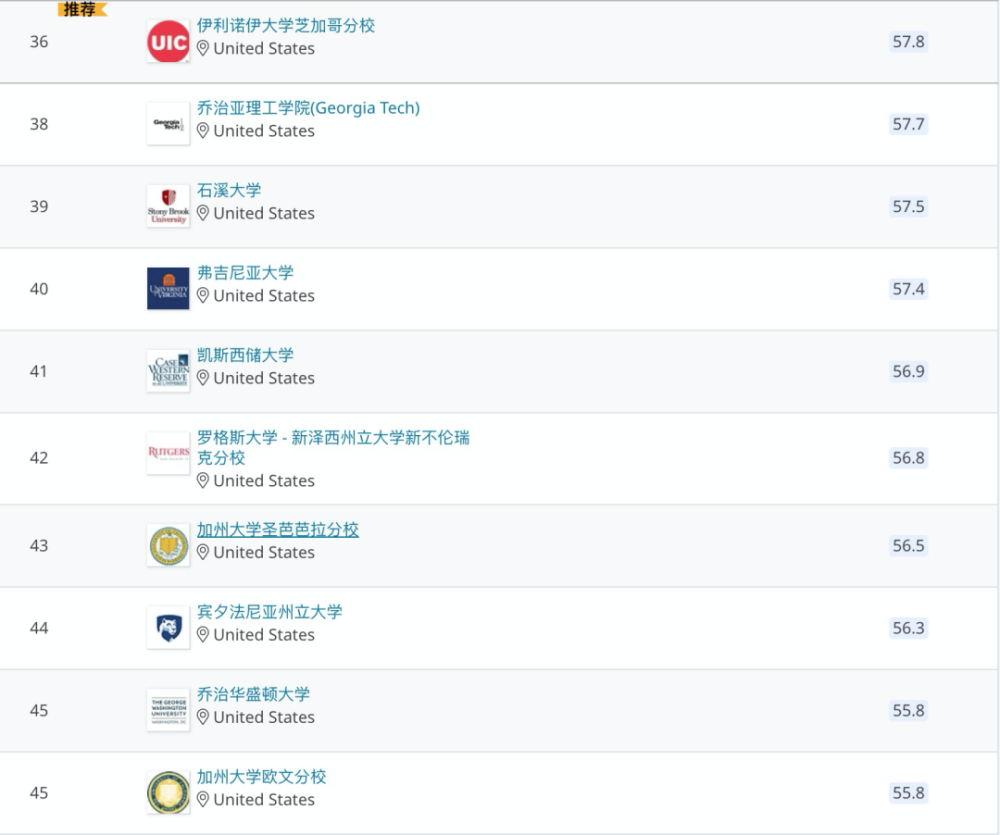Click "United States" under 加州大学欧文分校
The width and height of the screenshot is (1000, 835).
pos(264,799)
